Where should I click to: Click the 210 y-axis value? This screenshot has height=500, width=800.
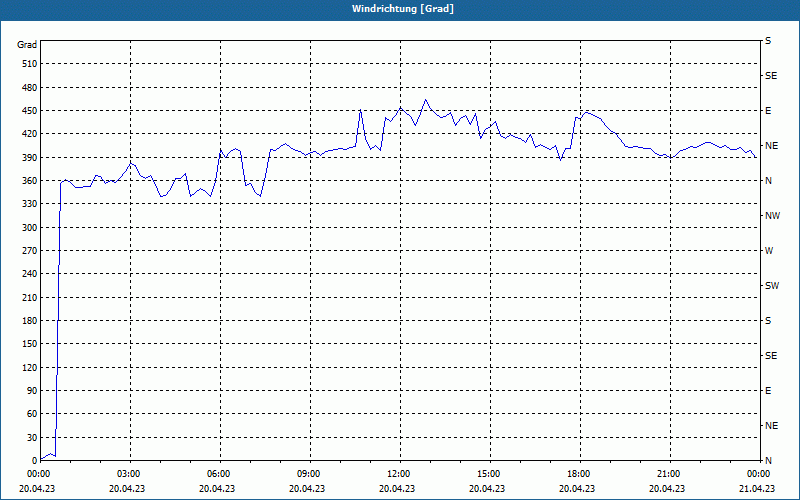[x=30, y=297]
